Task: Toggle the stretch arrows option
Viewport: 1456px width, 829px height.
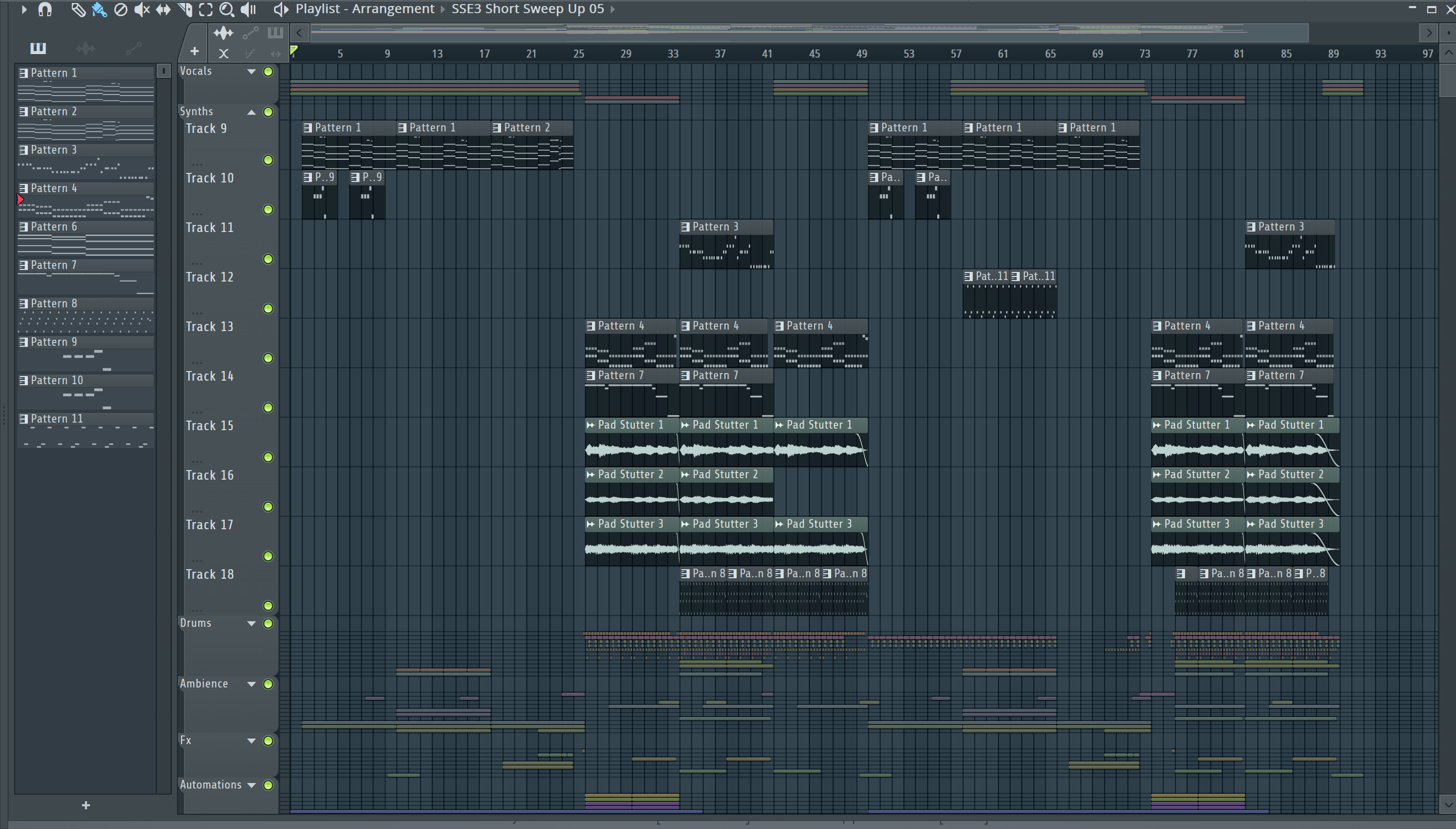Action: point(276,54)
